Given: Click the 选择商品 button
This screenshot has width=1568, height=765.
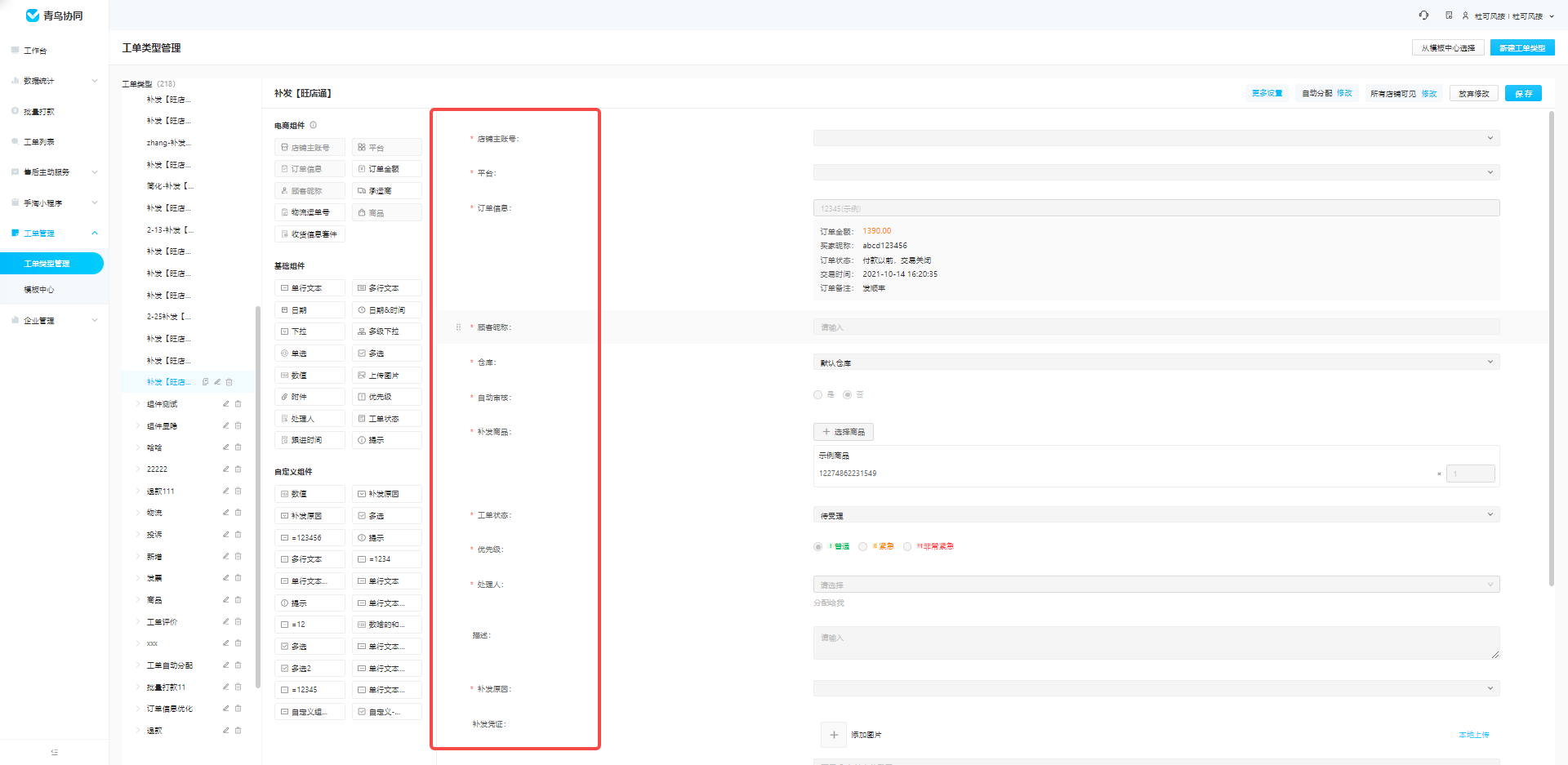Looking at the screenshot, I should (844, 432).
